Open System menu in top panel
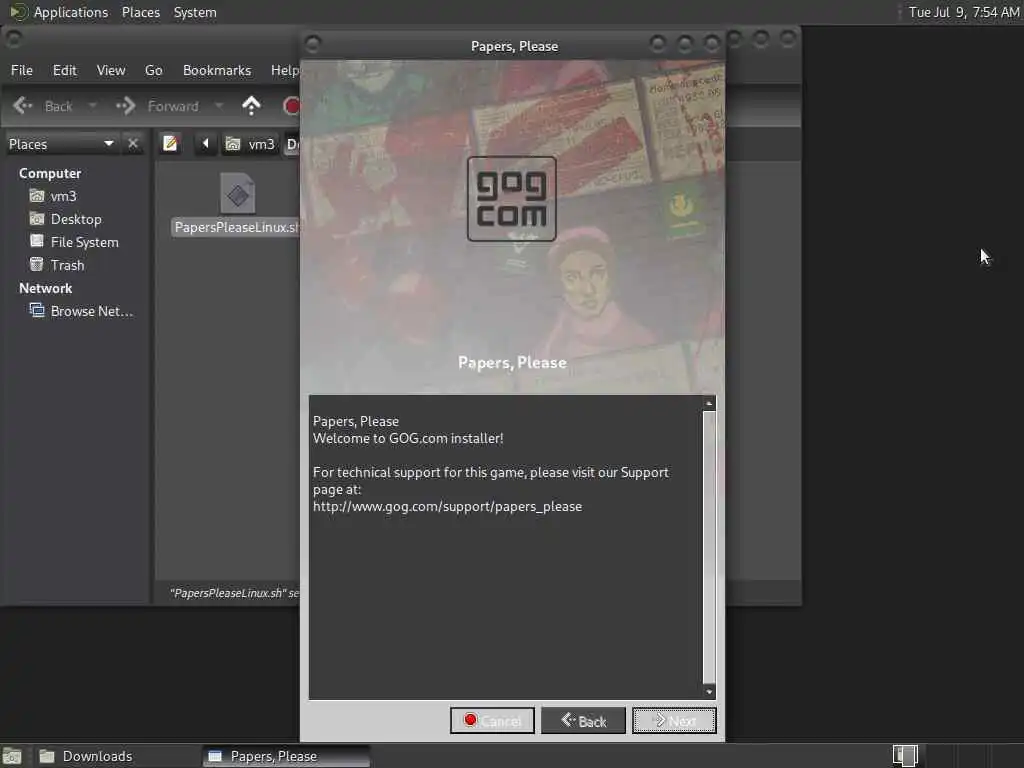 tap(195, 12)
